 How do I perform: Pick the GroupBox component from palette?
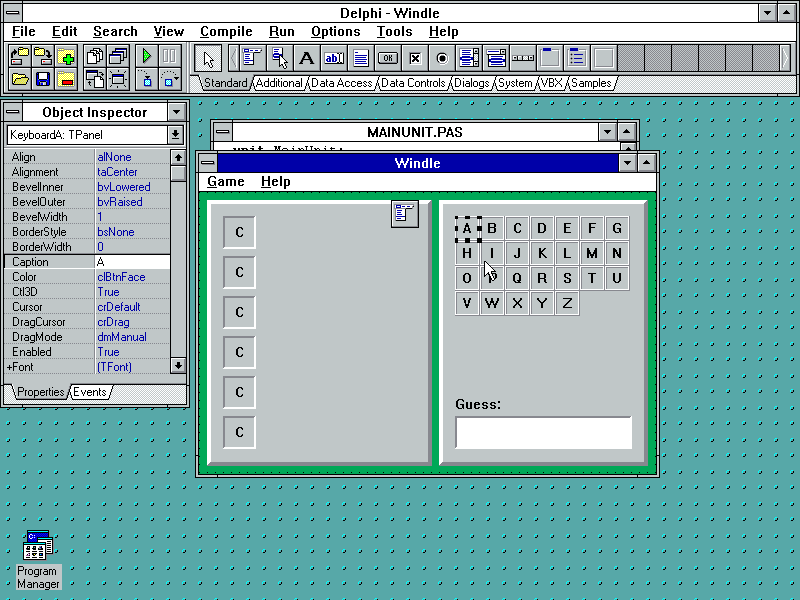point(550,58)
